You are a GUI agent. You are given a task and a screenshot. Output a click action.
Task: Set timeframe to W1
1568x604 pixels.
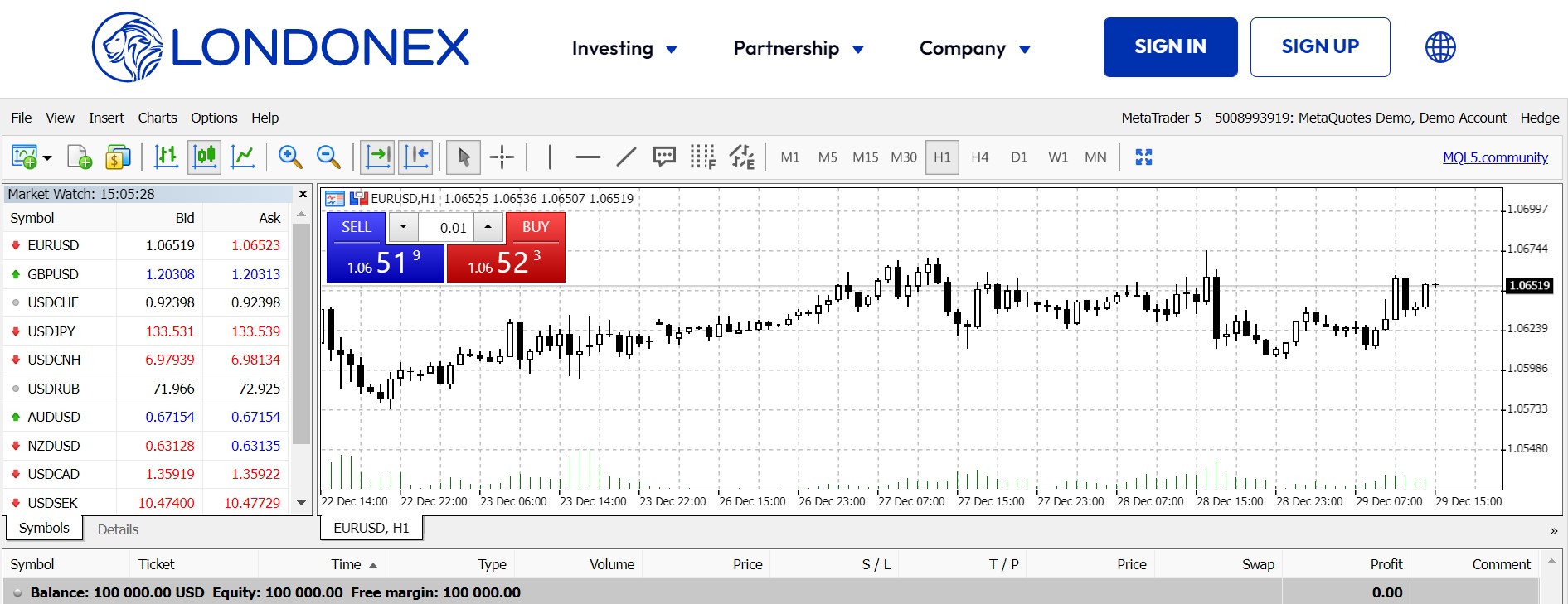(x=1058, y=157)
